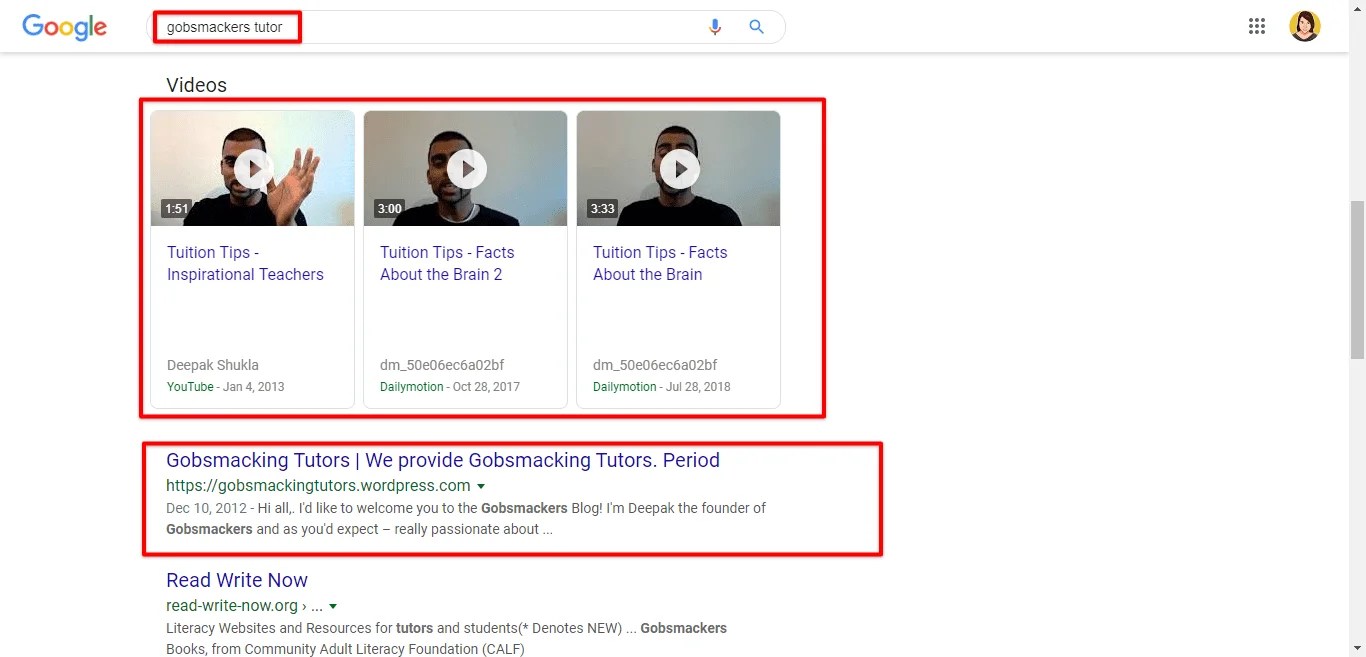Play the Facts About the Brain 2 video
Screen dimensions: 1366x657
(466, 168)
